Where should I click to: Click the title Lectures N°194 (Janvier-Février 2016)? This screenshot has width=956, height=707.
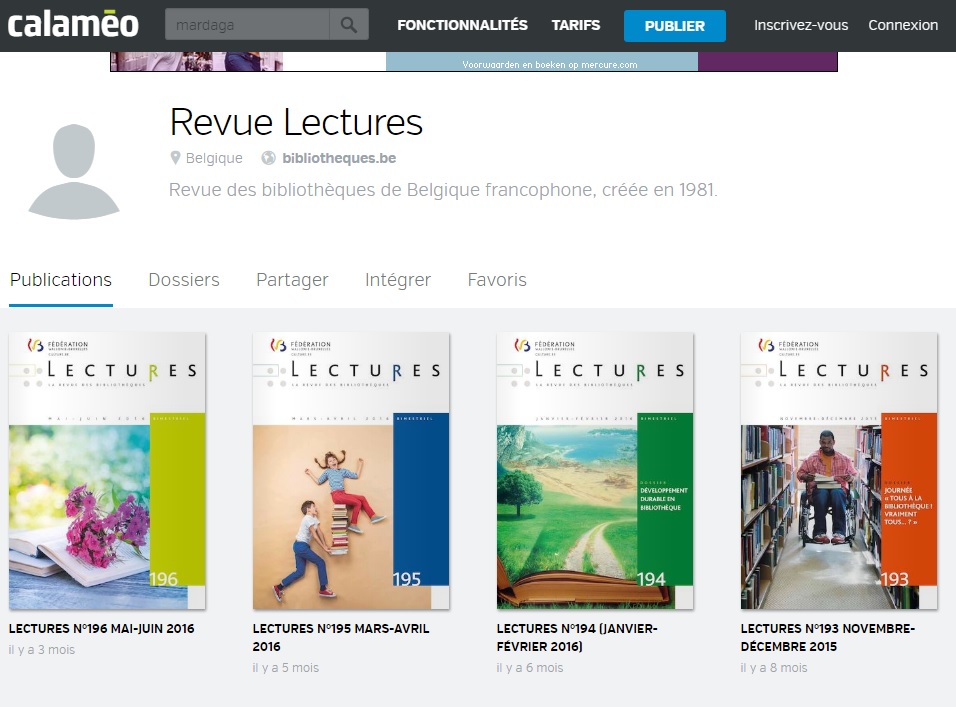click(577, 638)
